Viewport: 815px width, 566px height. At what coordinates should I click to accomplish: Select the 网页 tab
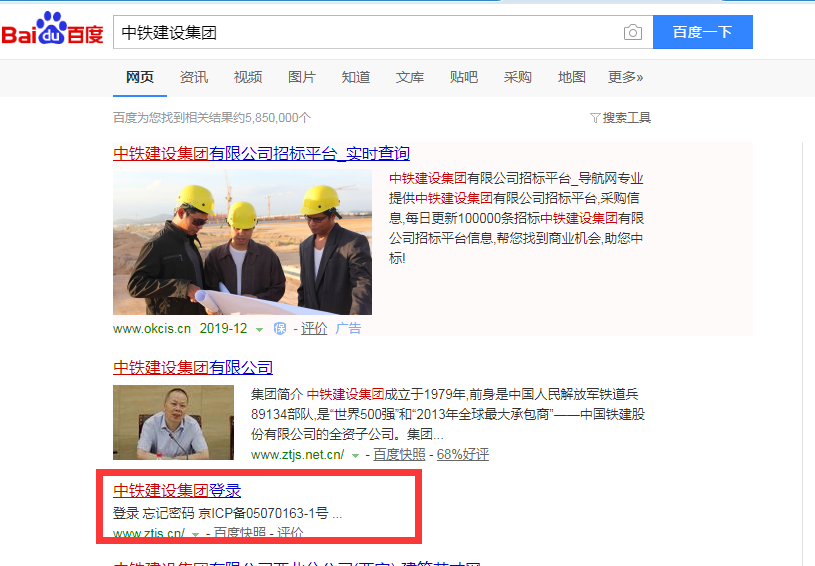(x=140, y=77)
